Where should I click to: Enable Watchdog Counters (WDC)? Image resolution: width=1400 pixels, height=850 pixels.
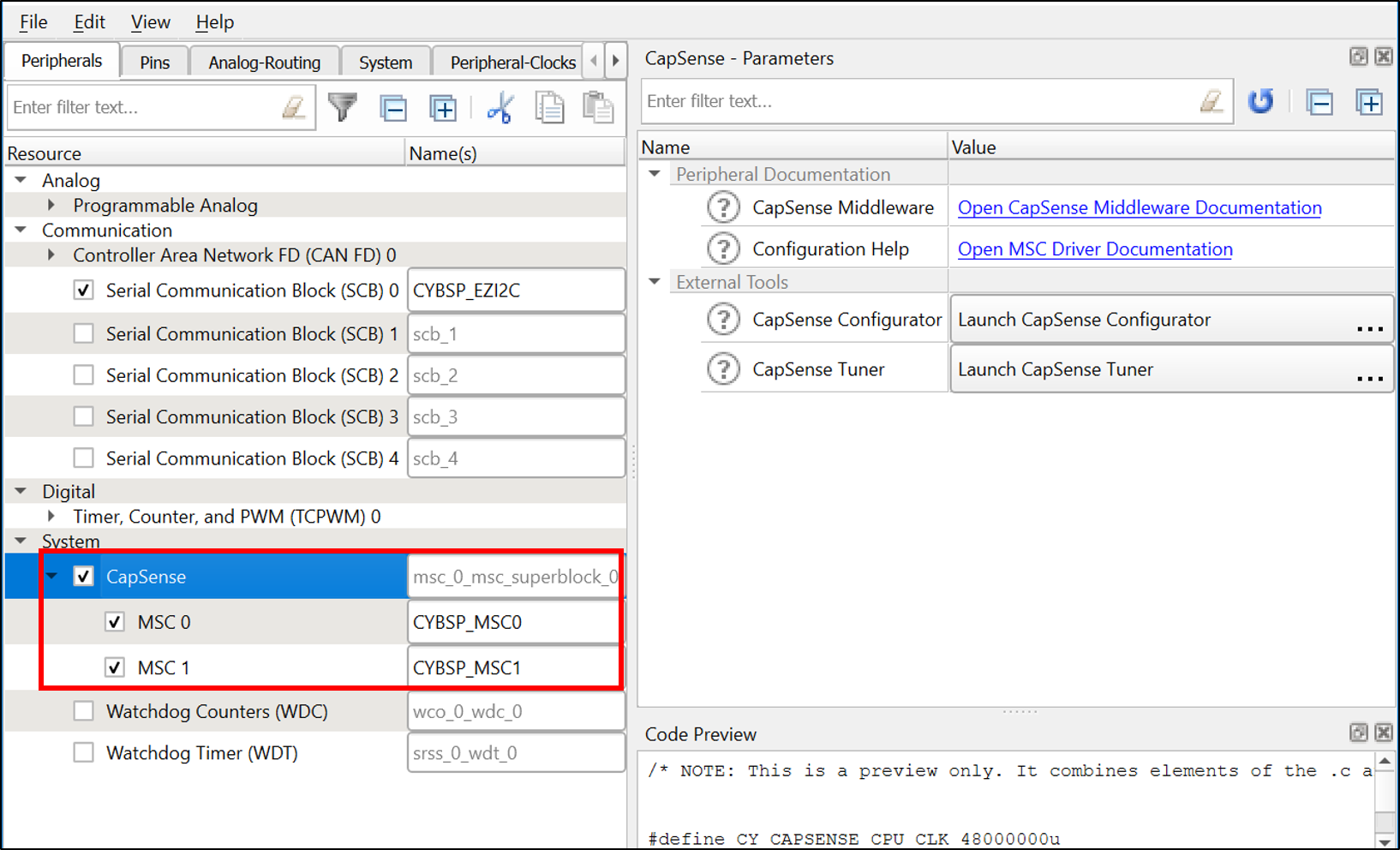pyautogui.click(x=83, y=711)
